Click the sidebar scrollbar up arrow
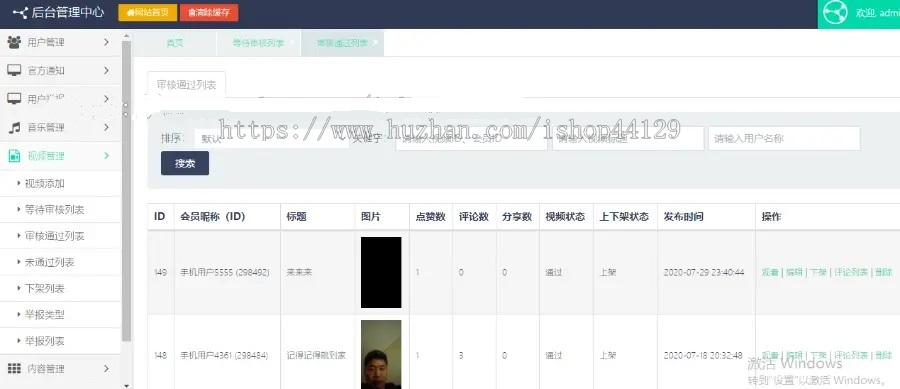900x389 pixels. [x=127, y=36]
